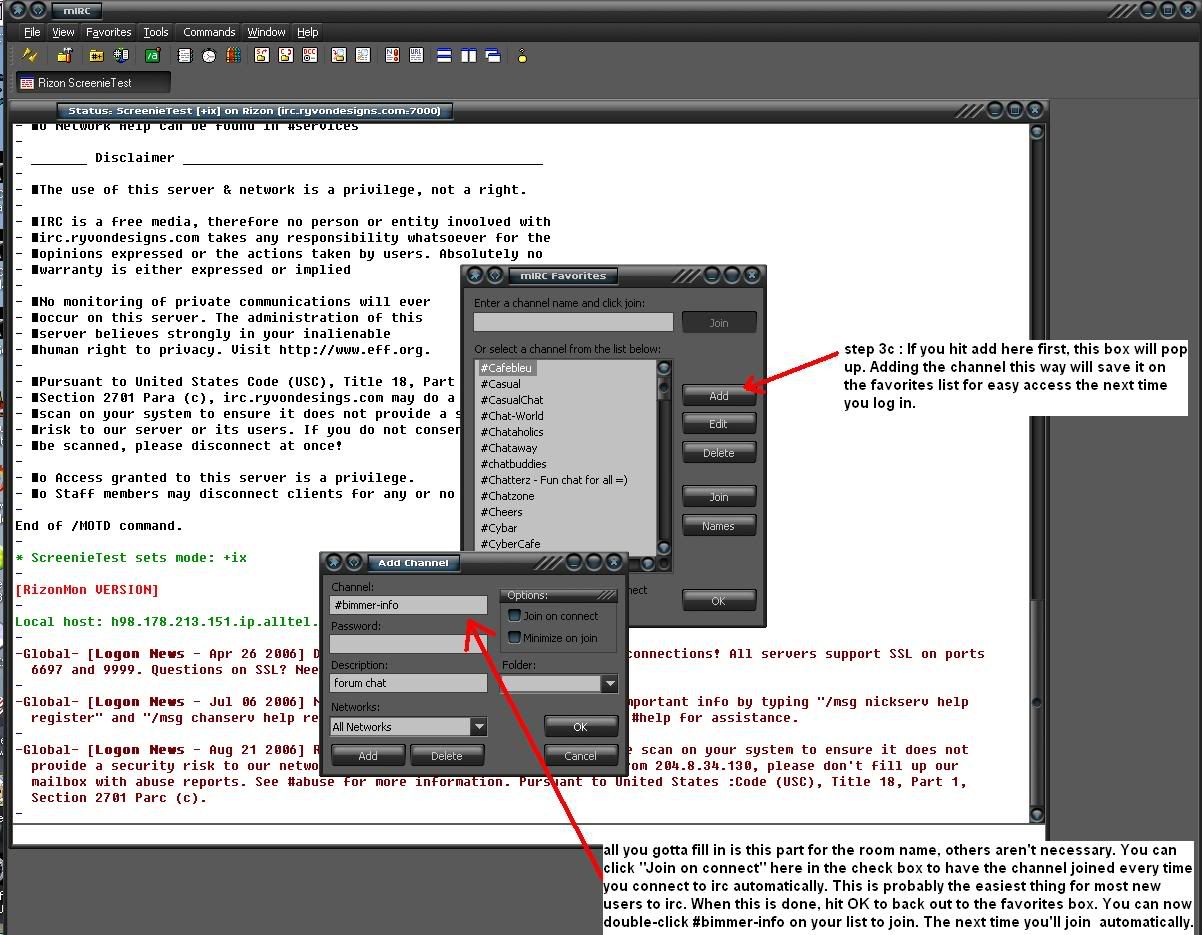Image resolution: width=1202 pixels, height=935 pixels.
Task: Click the favorites list scroll down arrow
Action: click(x=663, y=547)
